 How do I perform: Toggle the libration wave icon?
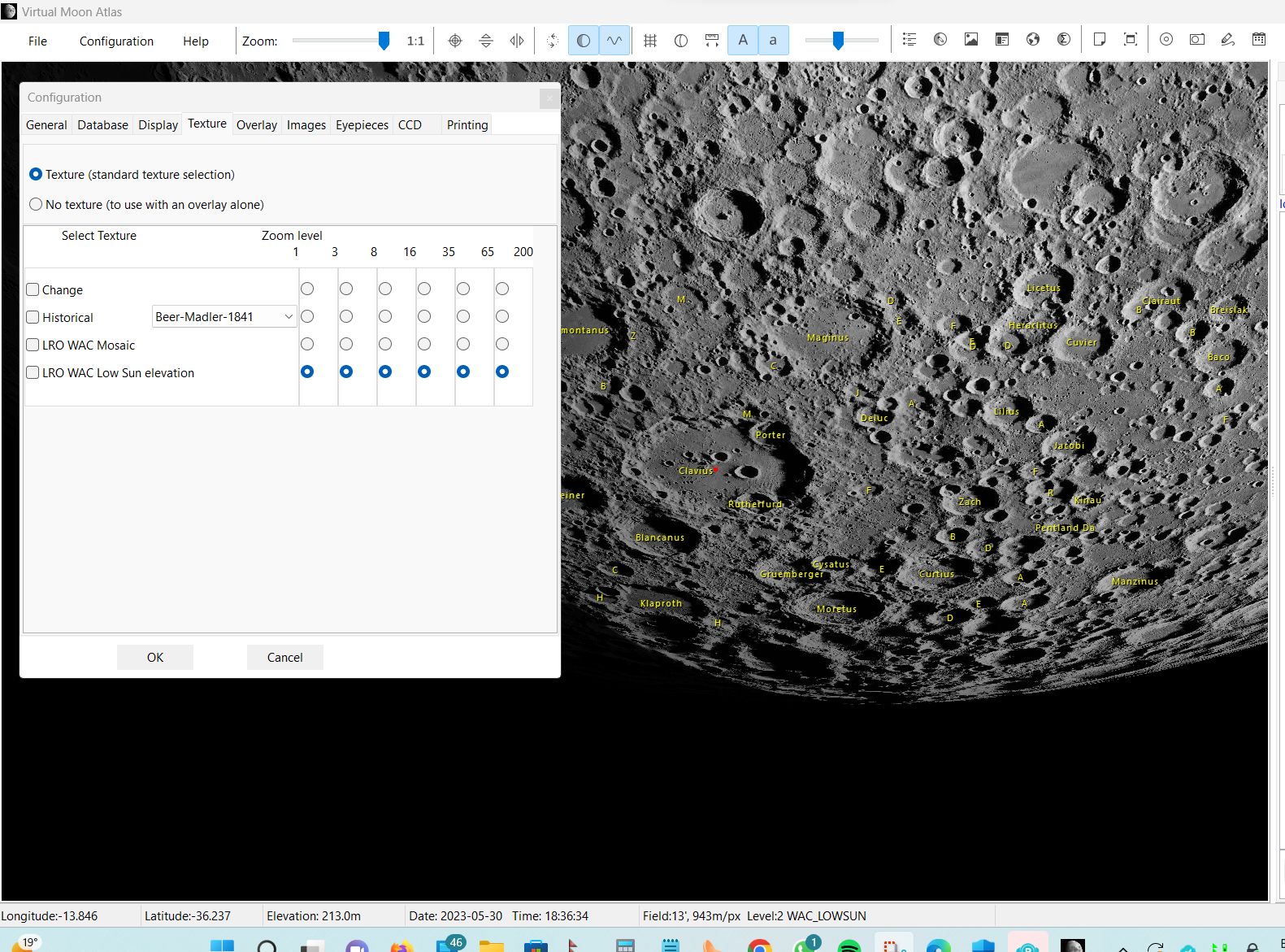tap(614, 40)
